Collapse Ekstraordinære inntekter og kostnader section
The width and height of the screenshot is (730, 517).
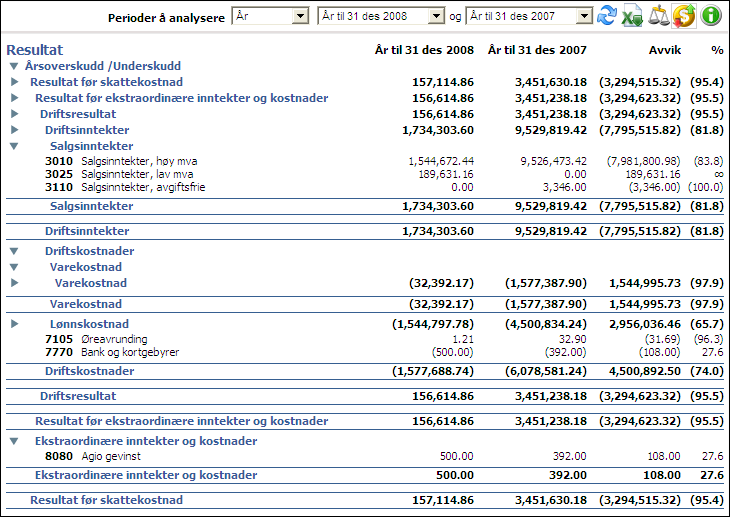(x=14, y=441)
